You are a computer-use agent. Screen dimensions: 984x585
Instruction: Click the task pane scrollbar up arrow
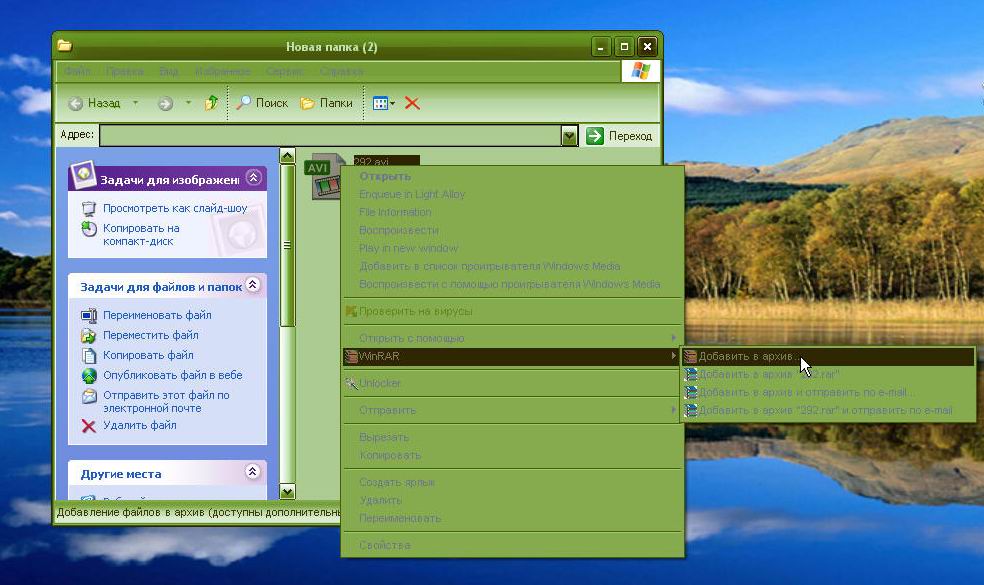coord(287,156)
